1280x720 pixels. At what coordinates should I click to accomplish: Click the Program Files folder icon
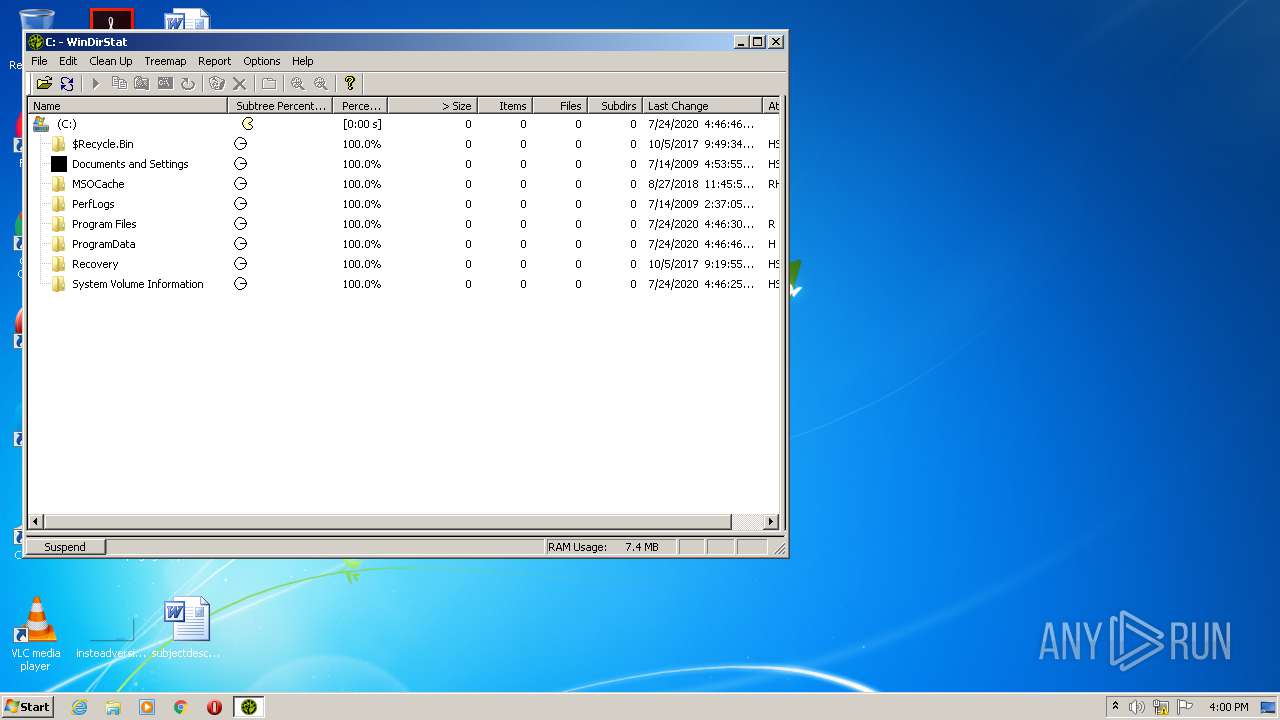click(x=59, y=224)
